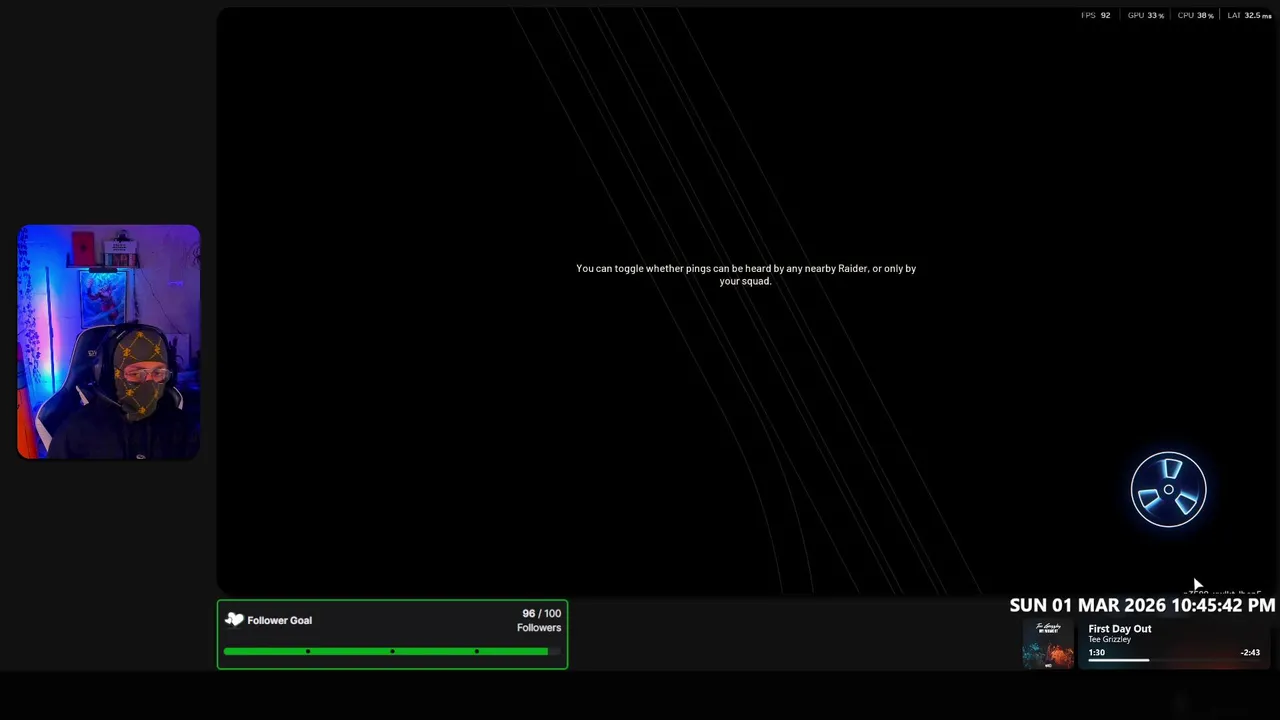This screenshot has width=1280, height=720.
Task: Click the webcam overlay feed
Action: 108,342
